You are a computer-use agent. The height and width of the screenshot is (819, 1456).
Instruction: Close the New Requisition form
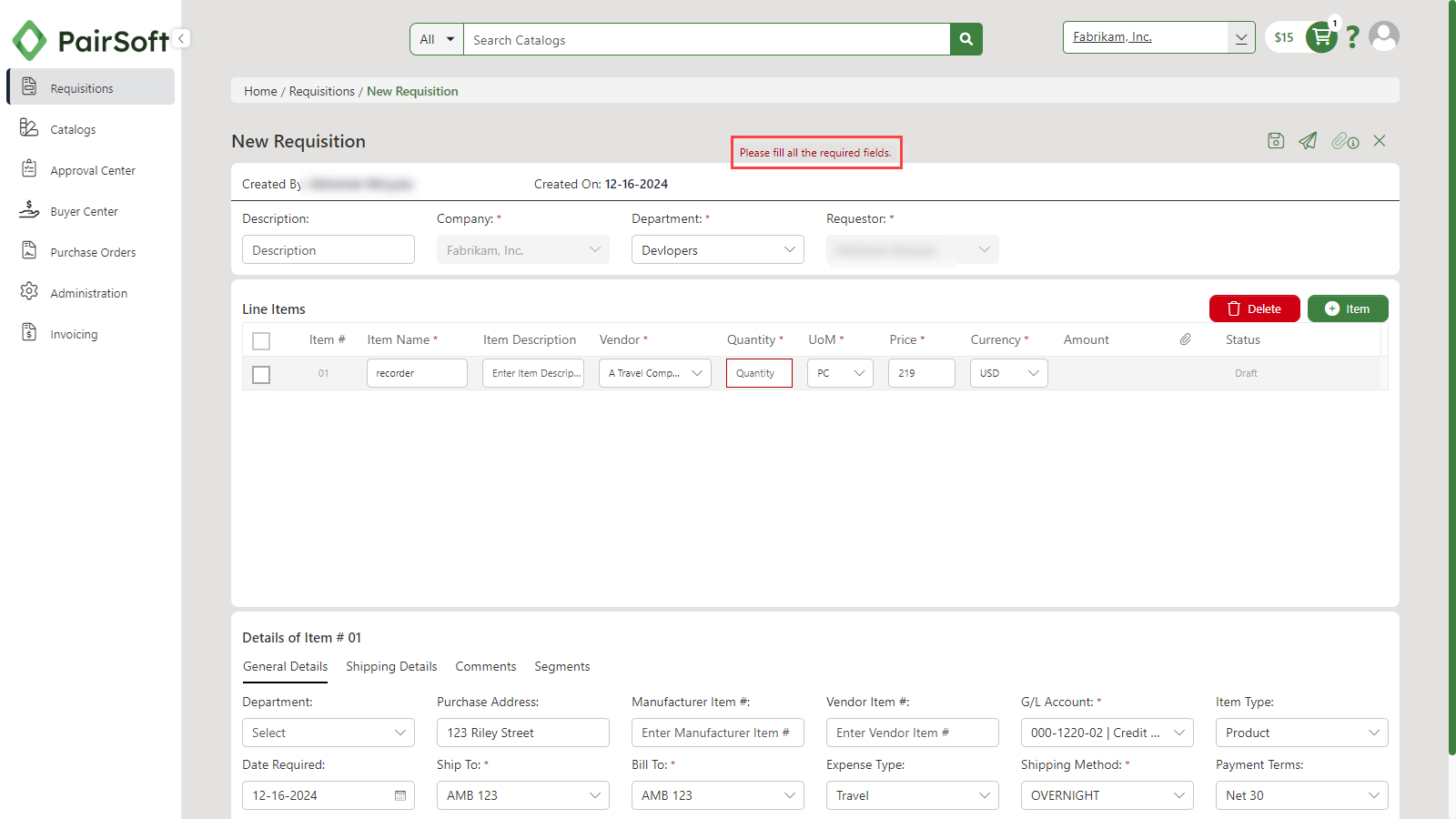tap(1380, 141)
